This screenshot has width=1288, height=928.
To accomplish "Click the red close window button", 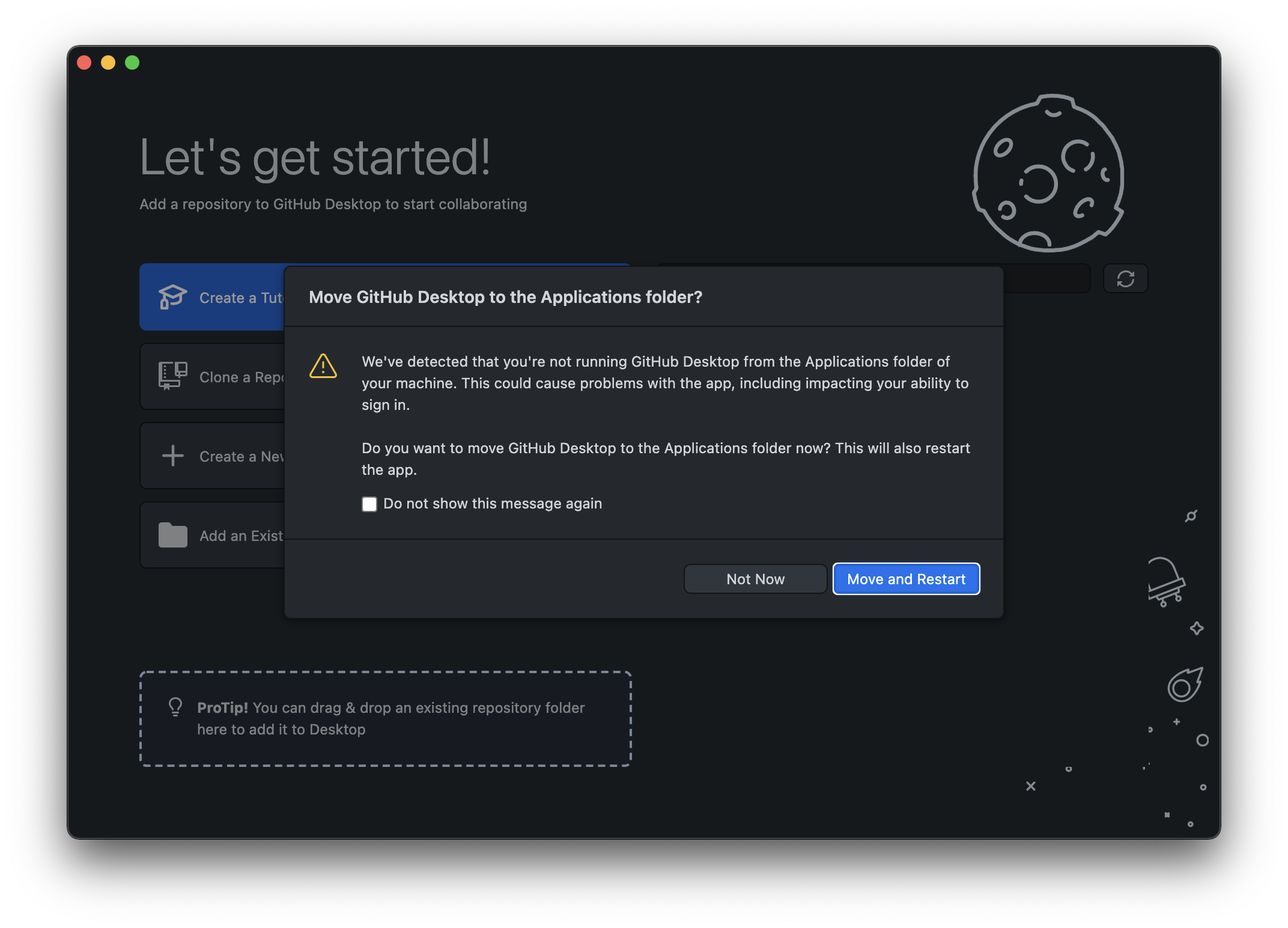I will pos(84,63).
